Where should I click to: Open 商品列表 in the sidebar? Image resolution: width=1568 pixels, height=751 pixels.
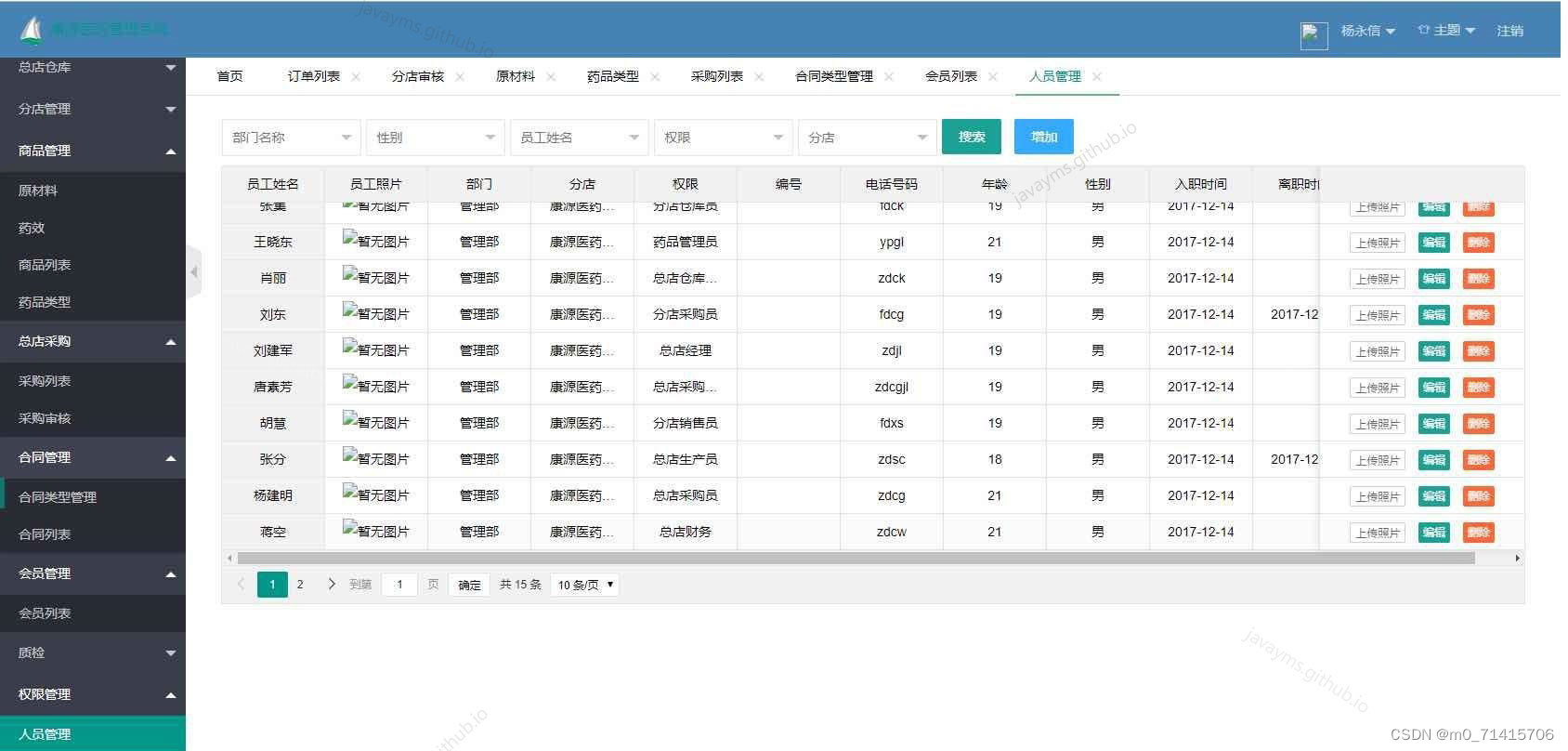[93, 265]
